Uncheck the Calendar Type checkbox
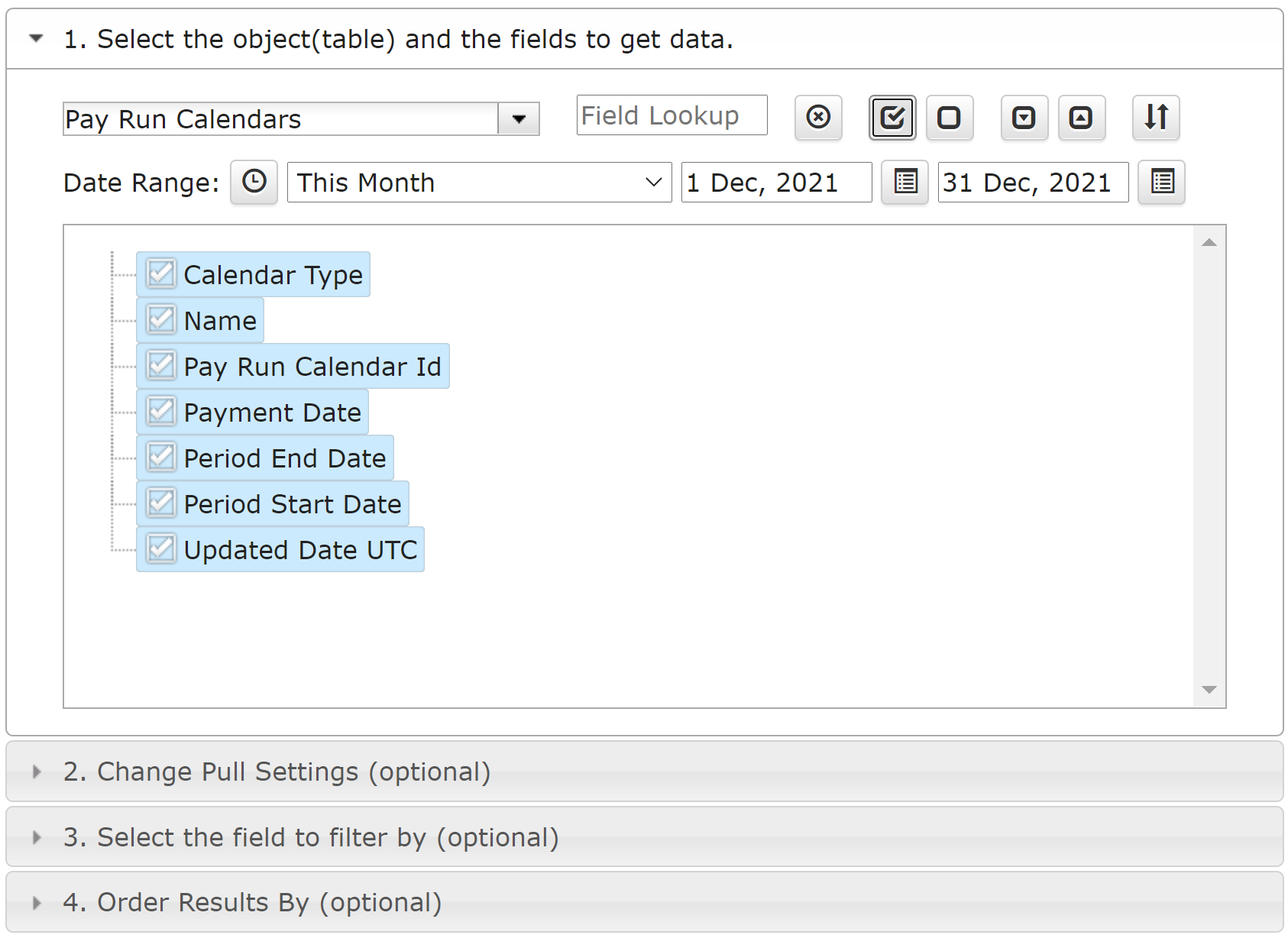 [161, 273]
